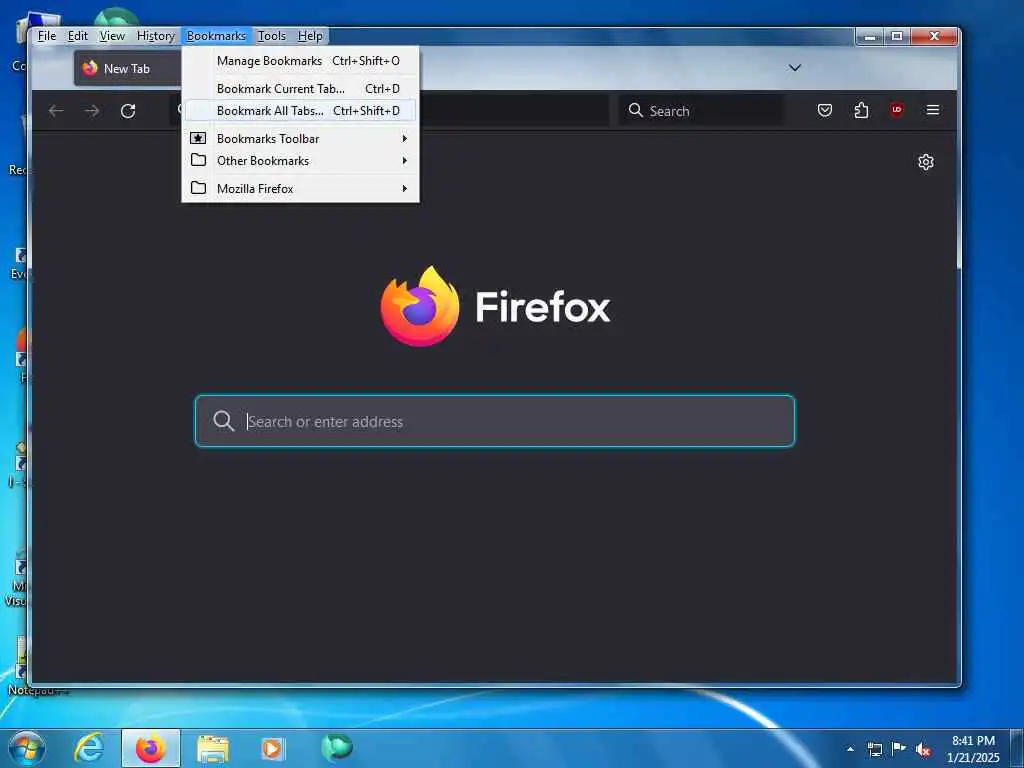Open the View menu
This screenshot has height=768, width=1024.
pyautogui.click(x=112, y=36)
